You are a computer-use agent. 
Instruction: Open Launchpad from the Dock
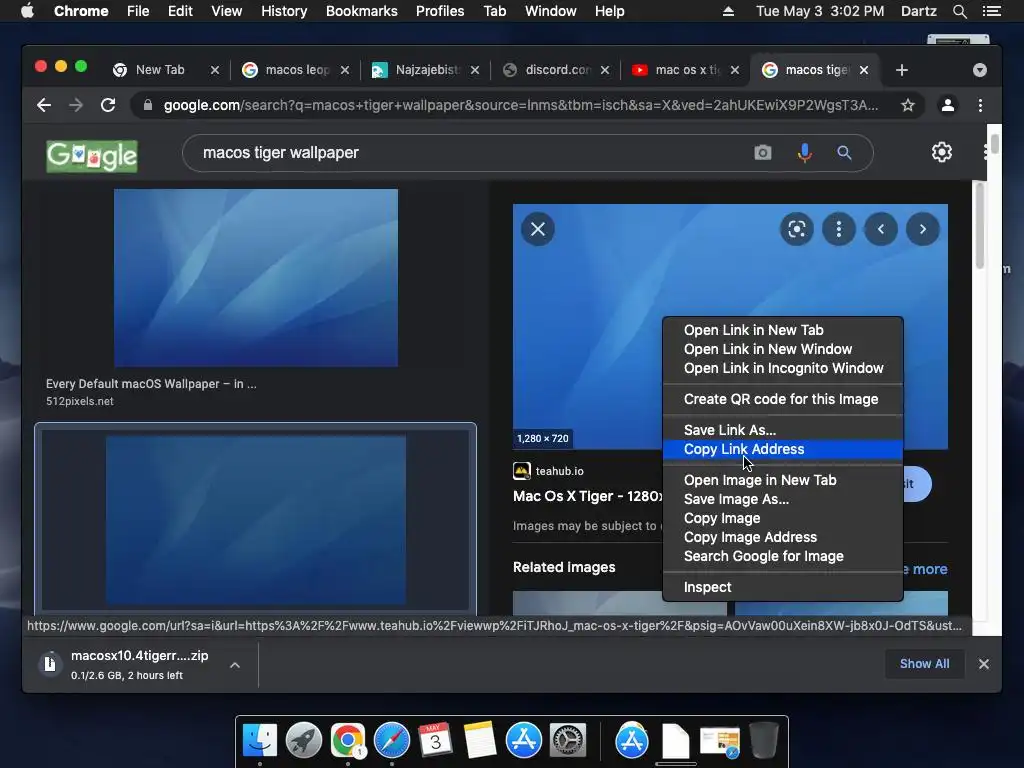coord(304,741)
